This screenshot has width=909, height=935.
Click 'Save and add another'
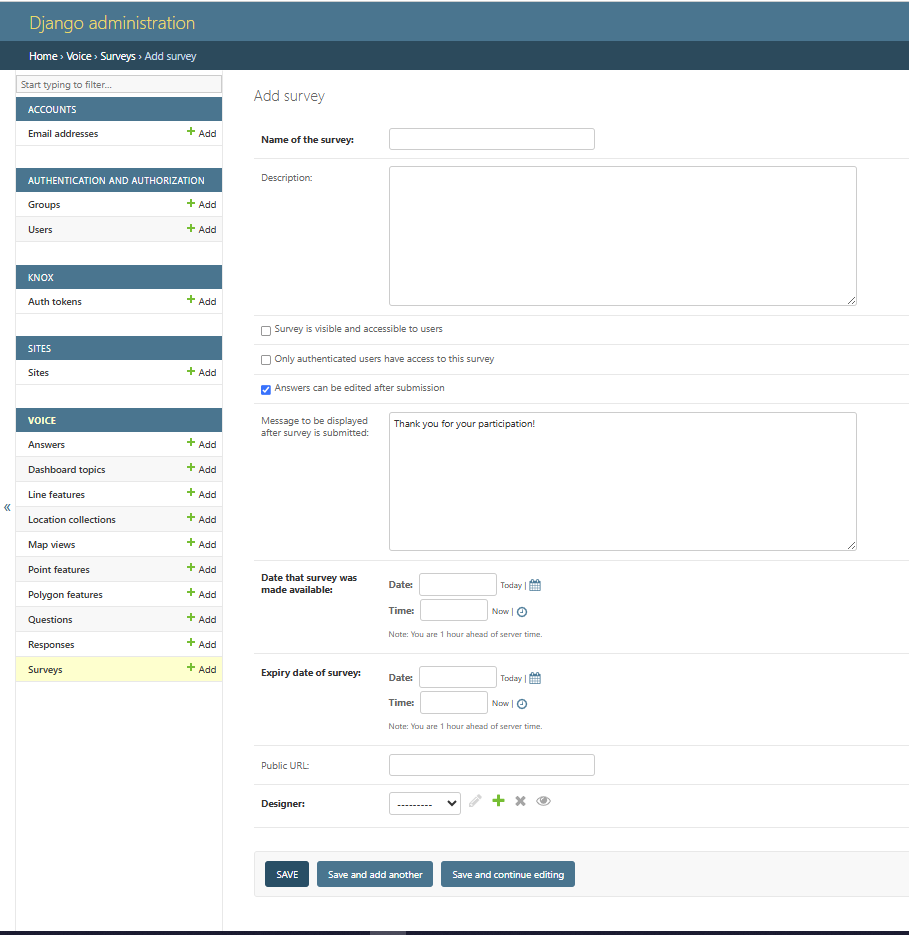(374, 873)
